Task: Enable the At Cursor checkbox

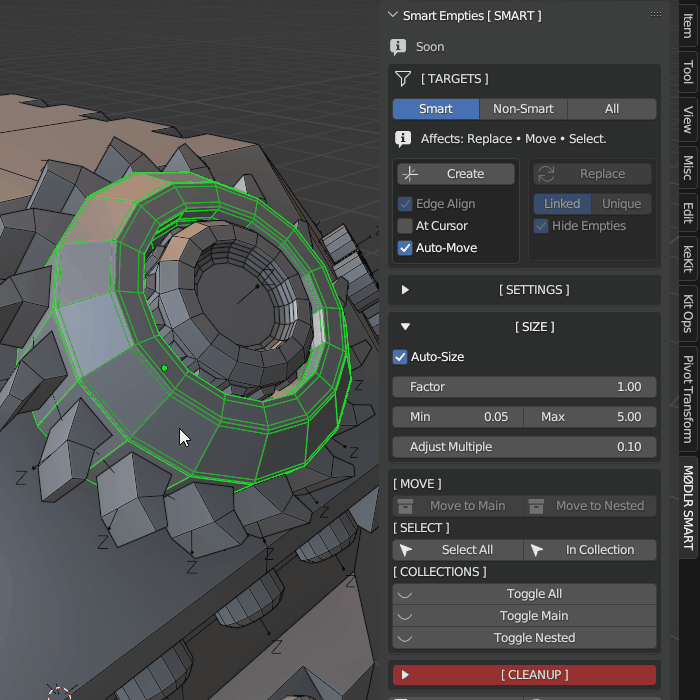Action: point(405,226)
